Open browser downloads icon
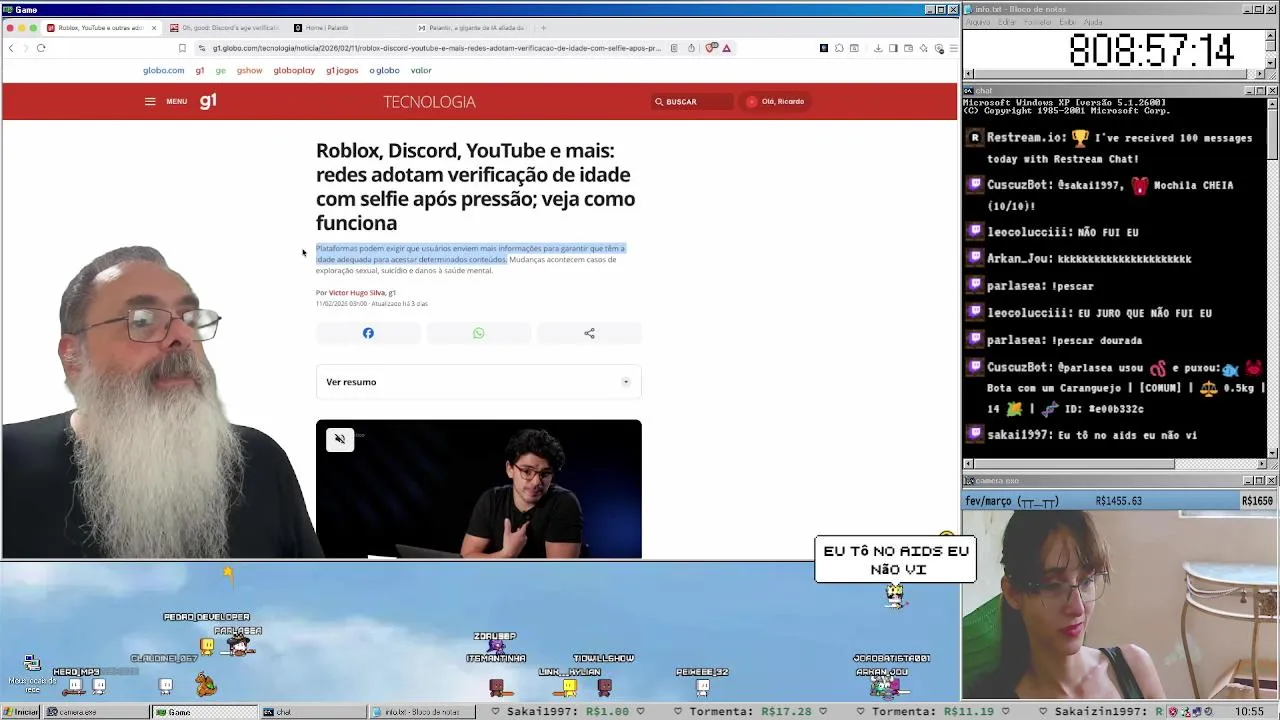 (878, 48)
